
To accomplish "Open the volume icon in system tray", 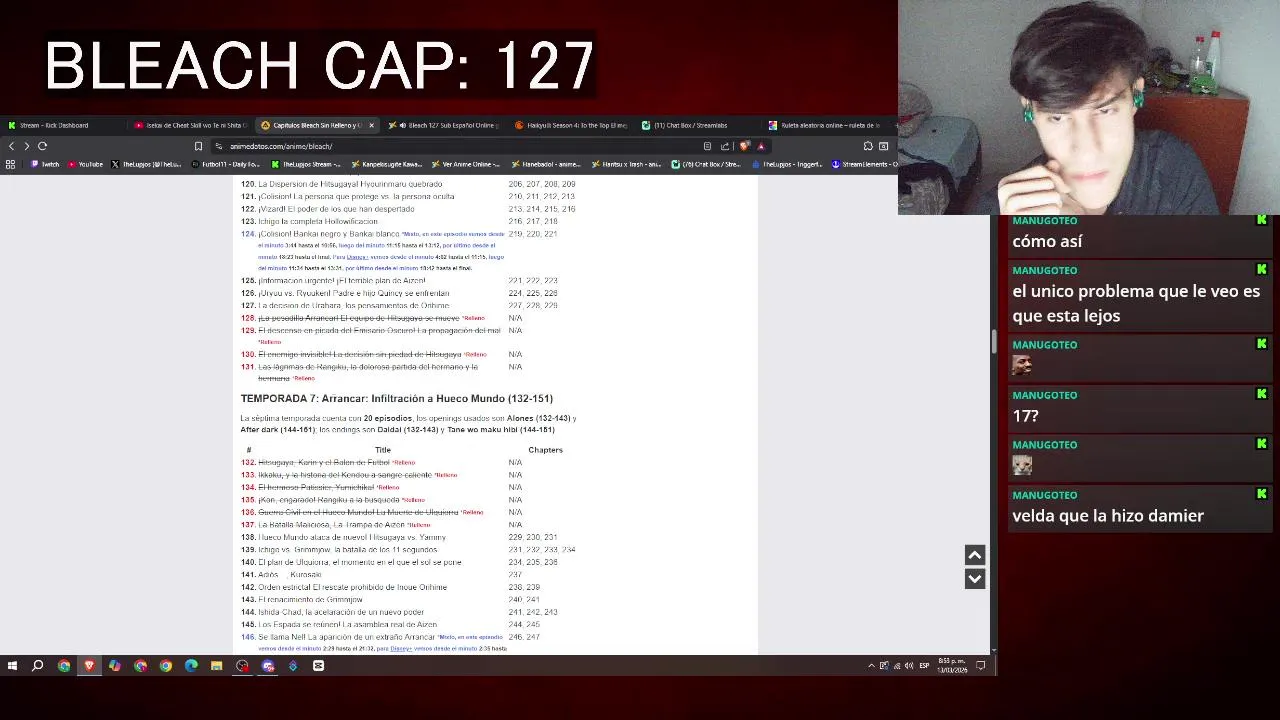I will 910,665.
